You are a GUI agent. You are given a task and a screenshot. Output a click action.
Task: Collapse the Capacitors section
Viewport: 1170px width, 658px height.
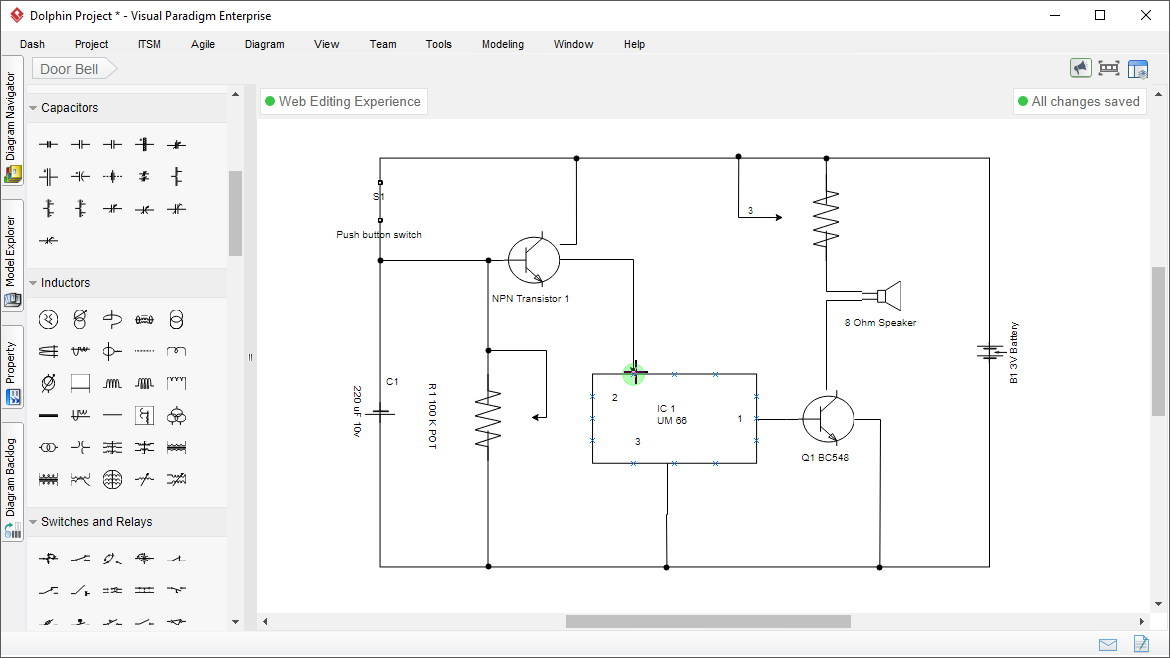click(x=33, y=107)
